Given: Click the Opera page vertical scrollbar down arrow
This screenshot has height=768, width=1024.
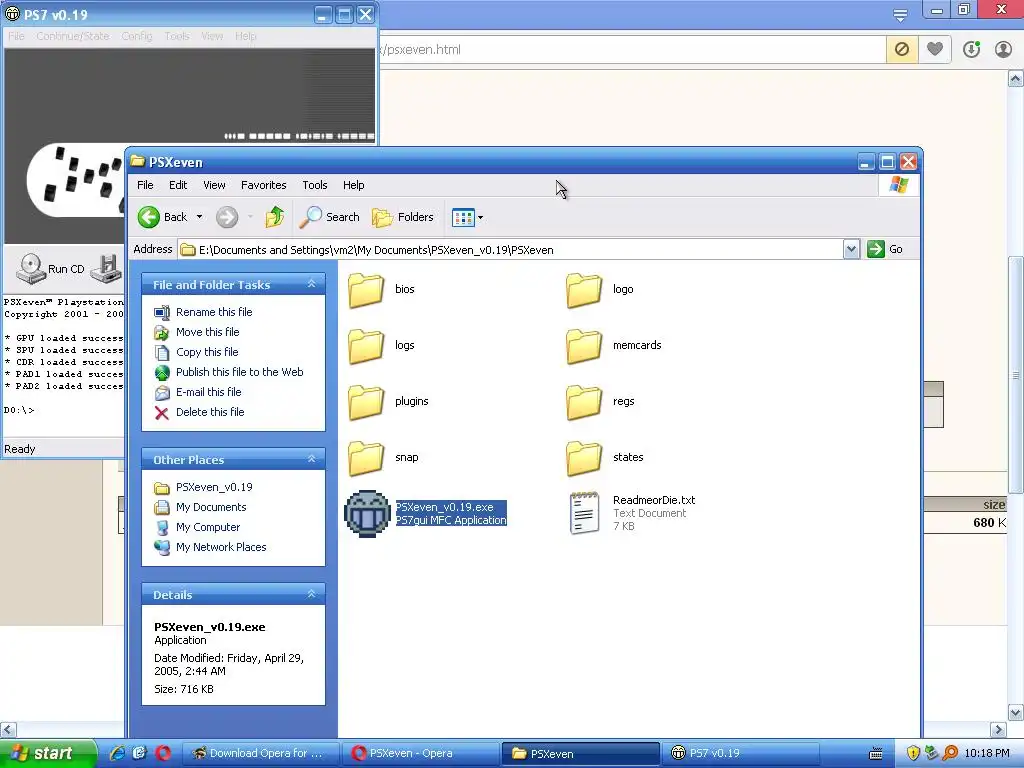Looking at the screenshot, I should (1016, 712).
